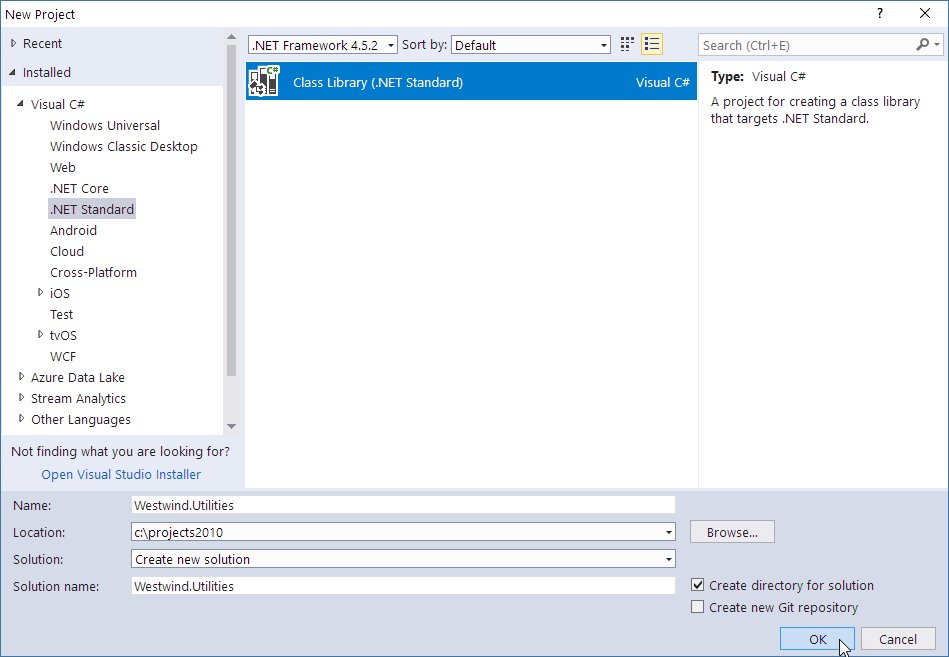This screenshot has height=657, width=949.
Task: Click inside the Name input field
Action: point(400,505)
